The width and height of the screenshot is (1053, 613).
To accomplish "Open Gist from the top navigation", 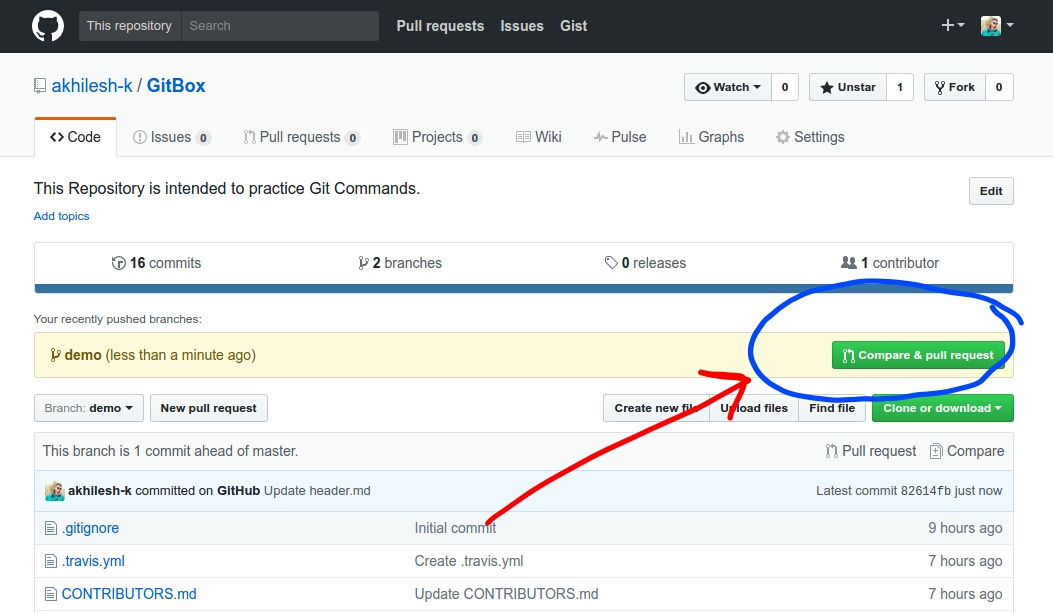I will pyautogui.click(x=574, y=26).
